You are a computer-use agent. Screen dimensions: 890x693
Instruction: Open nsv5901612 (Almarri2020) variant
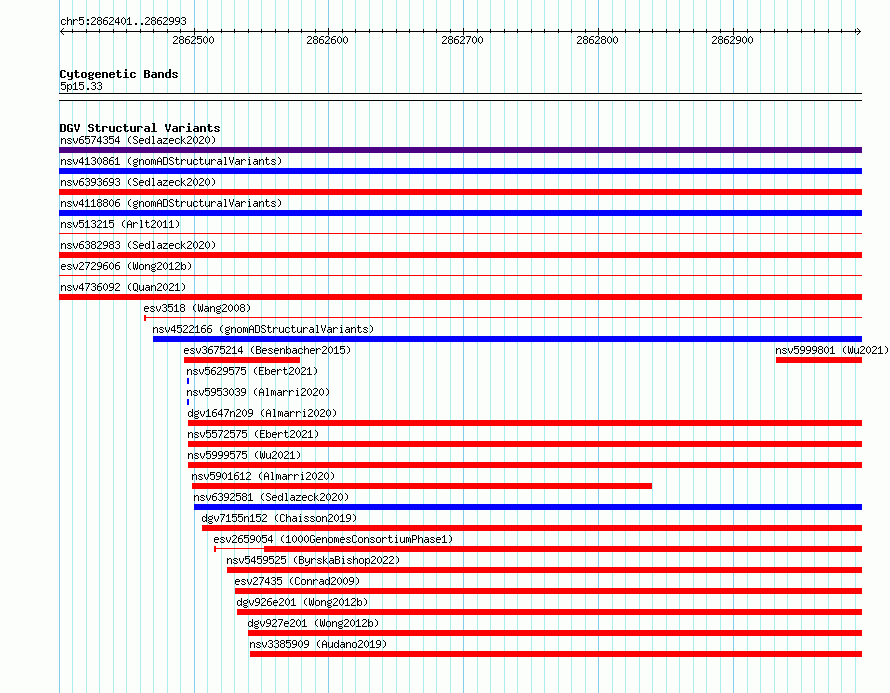263,476
